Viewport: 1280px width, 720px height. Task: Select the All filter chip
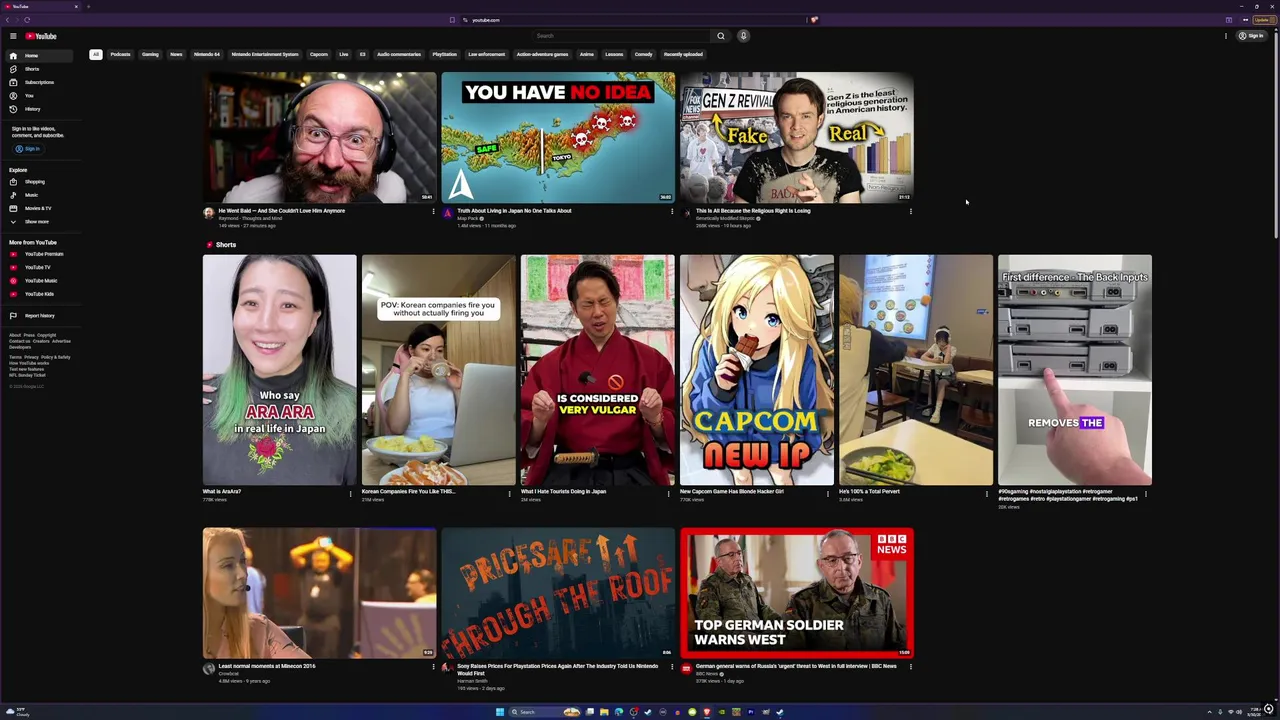[96, 54]
